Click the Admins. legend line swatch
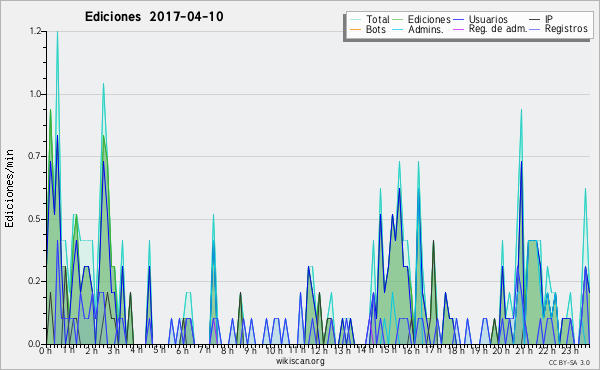Image resolution: width=600 pixels, height=370 pixels. (x=398, y=29)
